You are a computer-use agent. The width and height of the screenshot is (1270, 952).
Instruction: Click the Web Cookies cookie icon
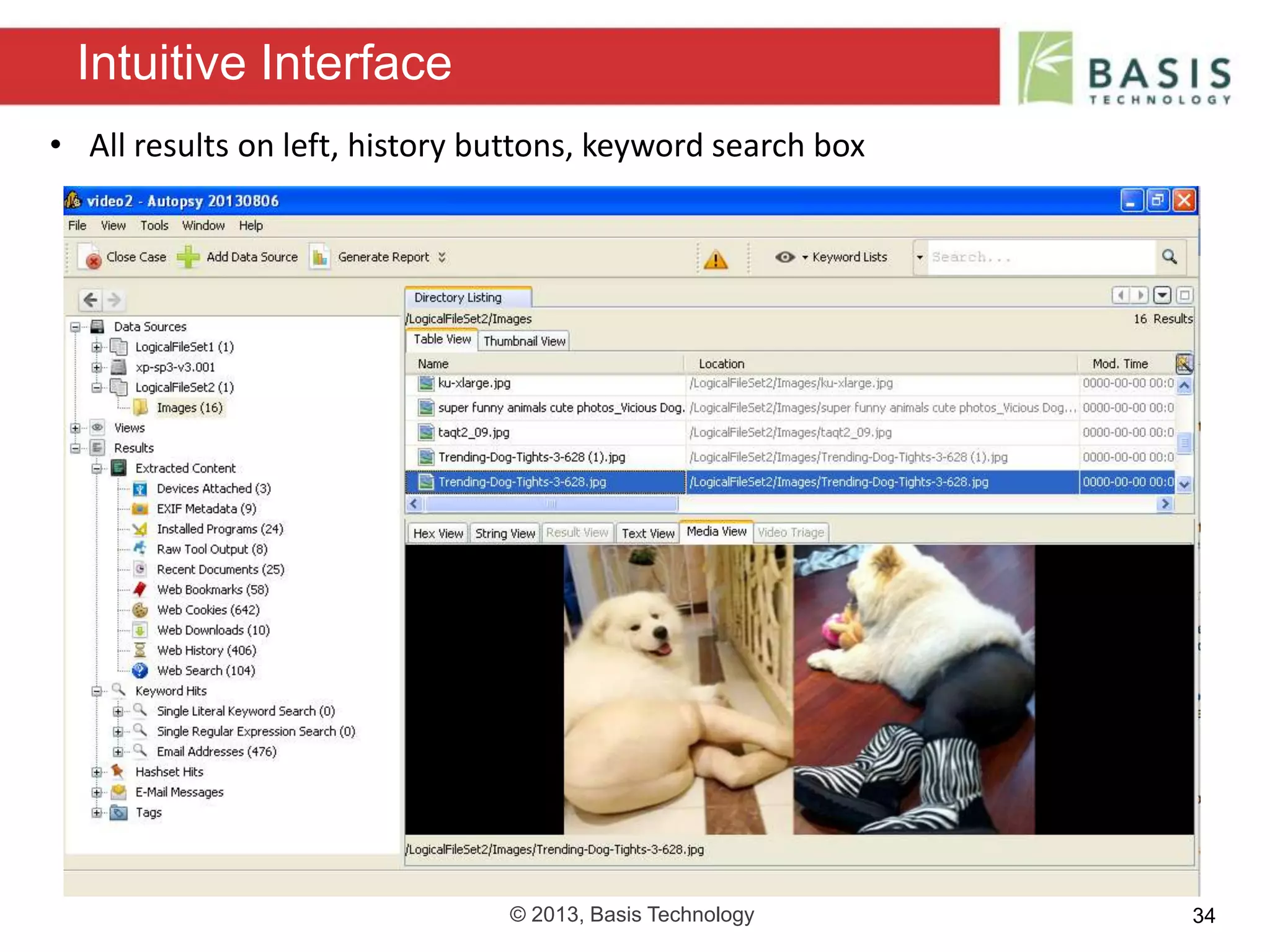[140, 610]
